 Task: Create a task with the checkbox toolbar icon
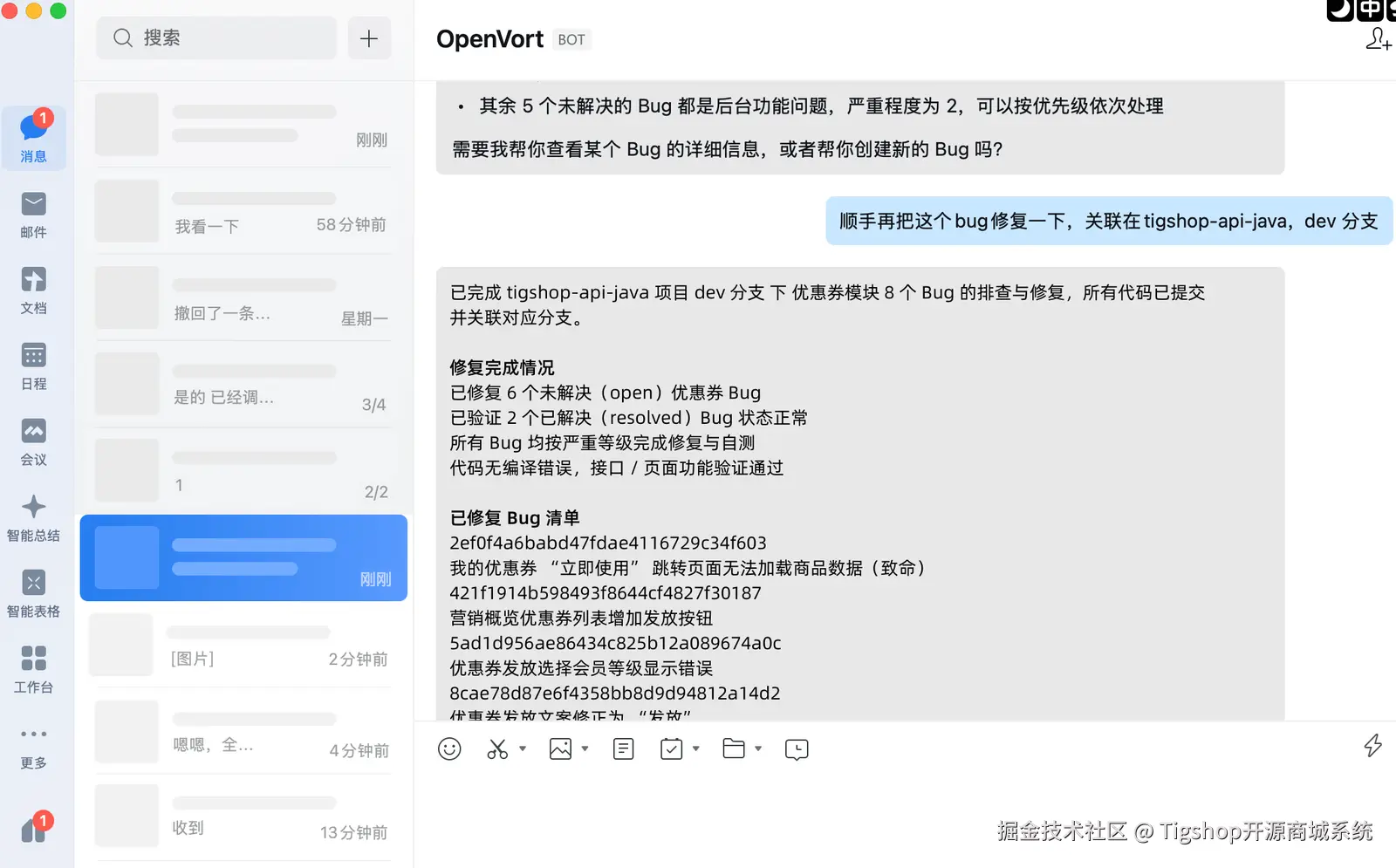673,748
